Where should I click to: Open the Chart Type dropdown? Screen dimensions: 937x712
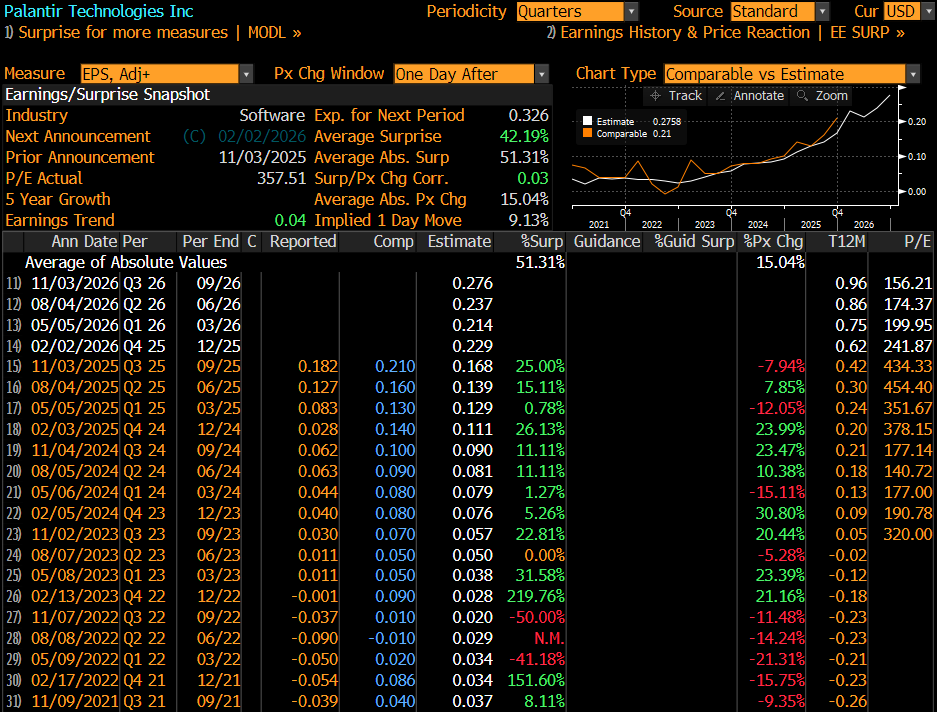[792, 74]
